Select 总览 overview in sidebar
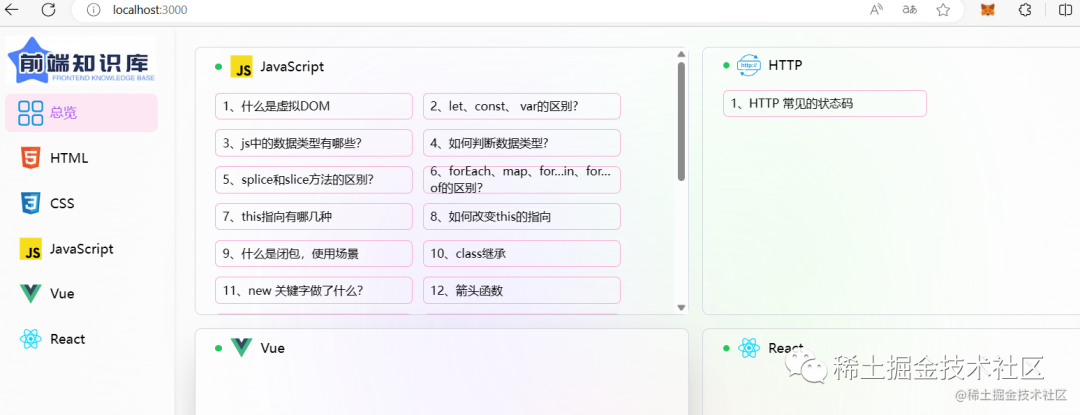 81,113
